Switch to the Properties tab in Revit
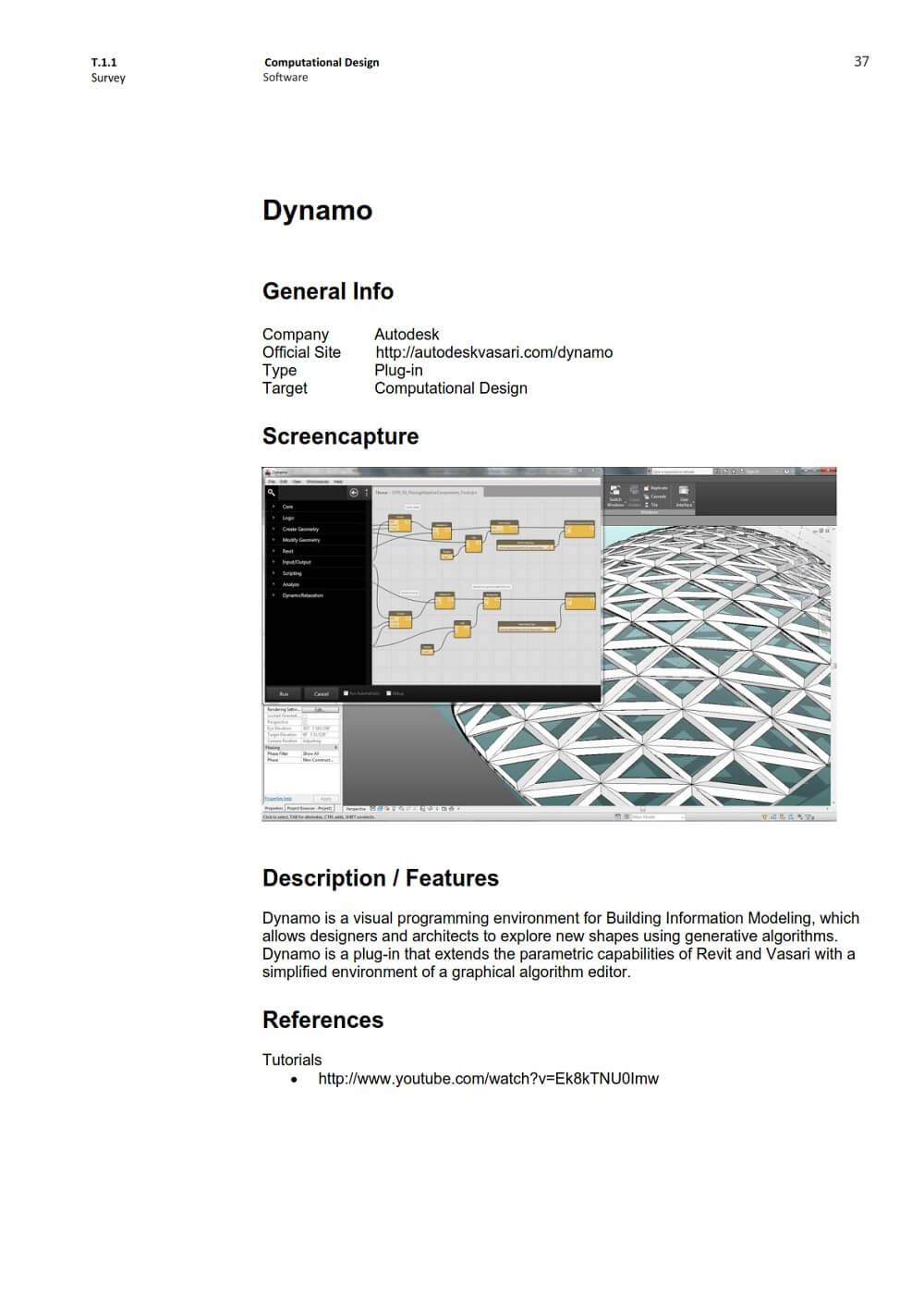The image size is (924, 1310). coord(274,808)
